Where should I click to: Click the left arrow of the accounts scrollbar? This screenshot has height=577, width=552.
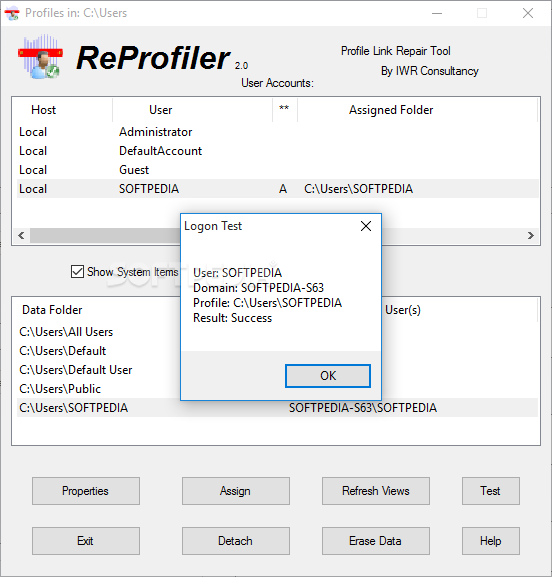pyautogui.click(x=21, y=236)
